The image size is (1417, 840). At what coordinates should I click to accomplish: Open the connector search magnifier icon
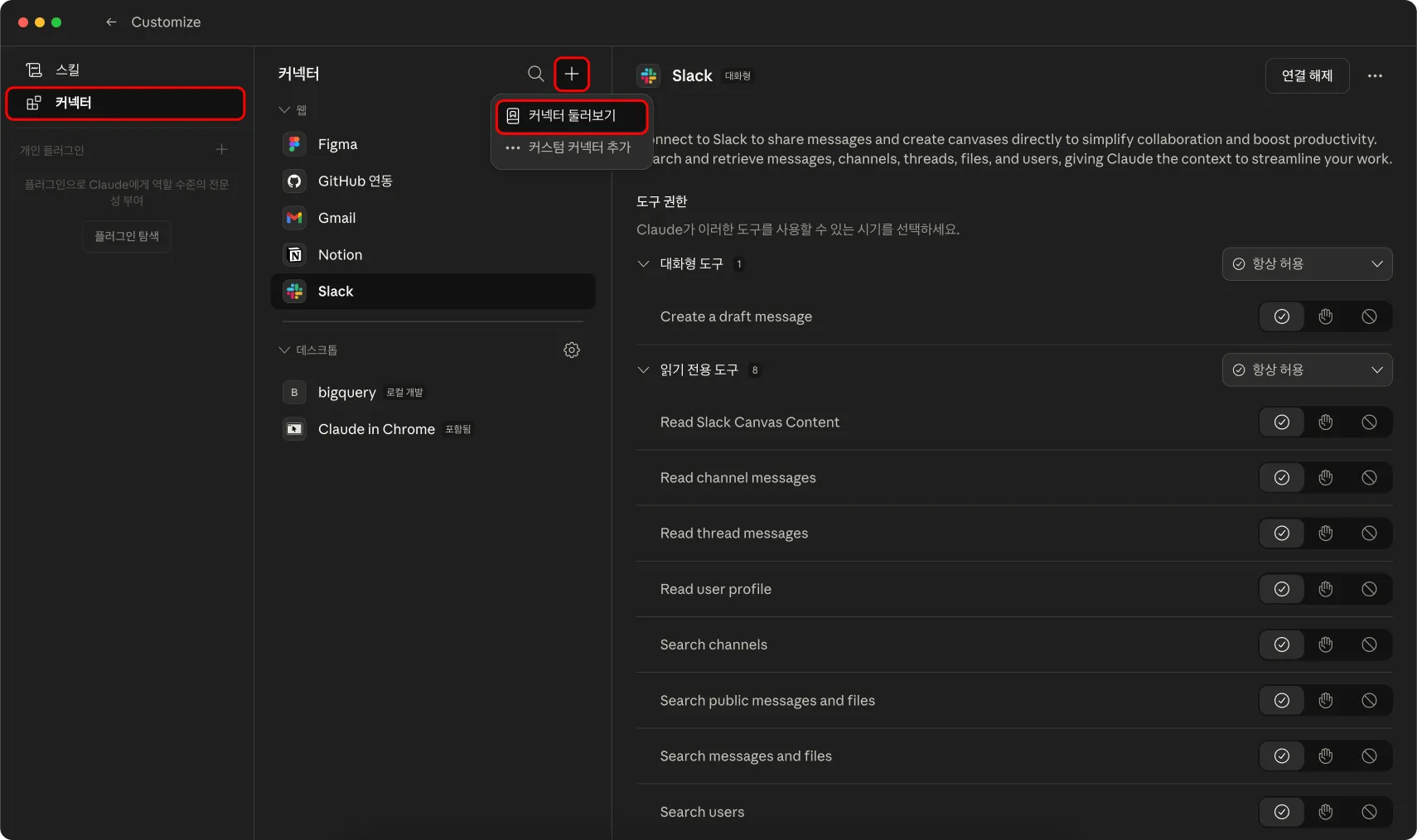(536, 74)
